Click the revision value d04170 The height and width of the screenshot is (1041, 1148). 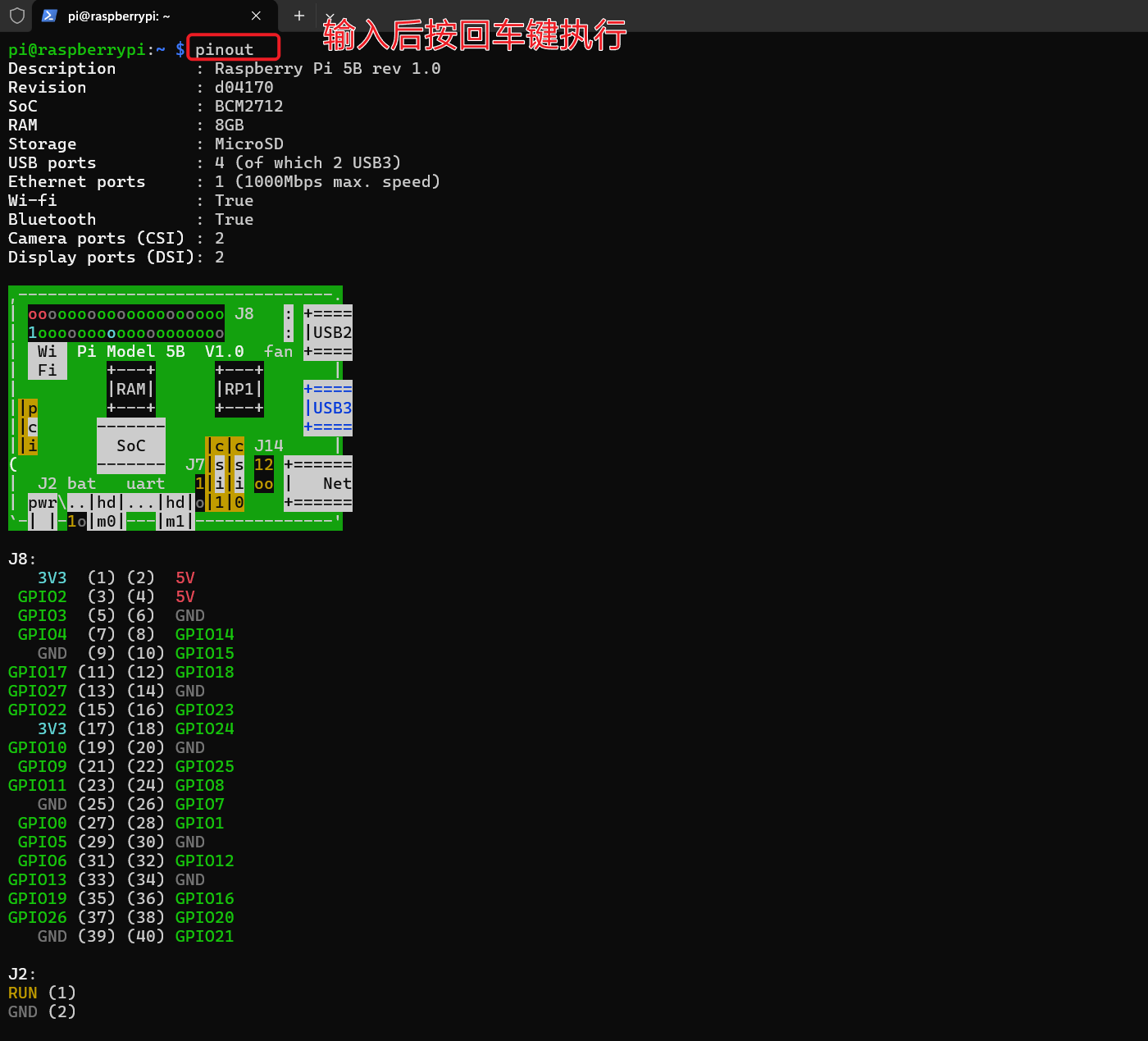244,88
